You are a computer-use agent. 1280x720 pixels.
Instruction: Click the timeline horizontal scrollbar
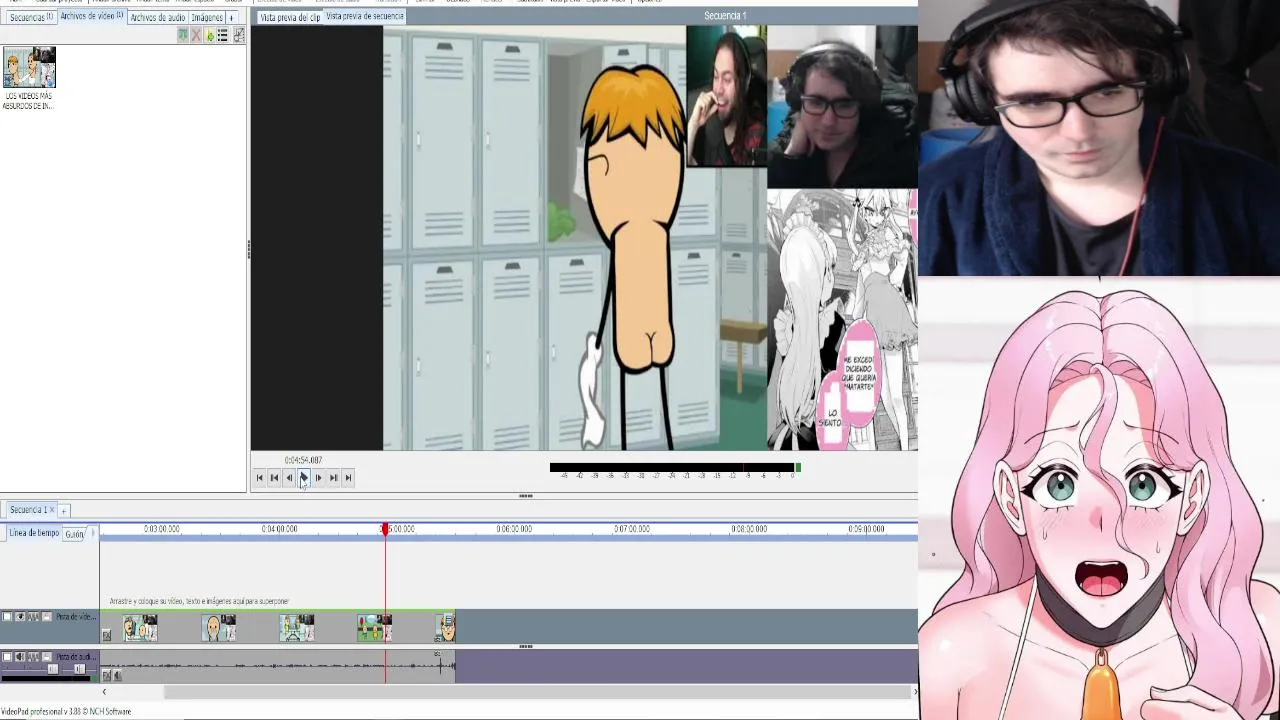pos(538,692)
